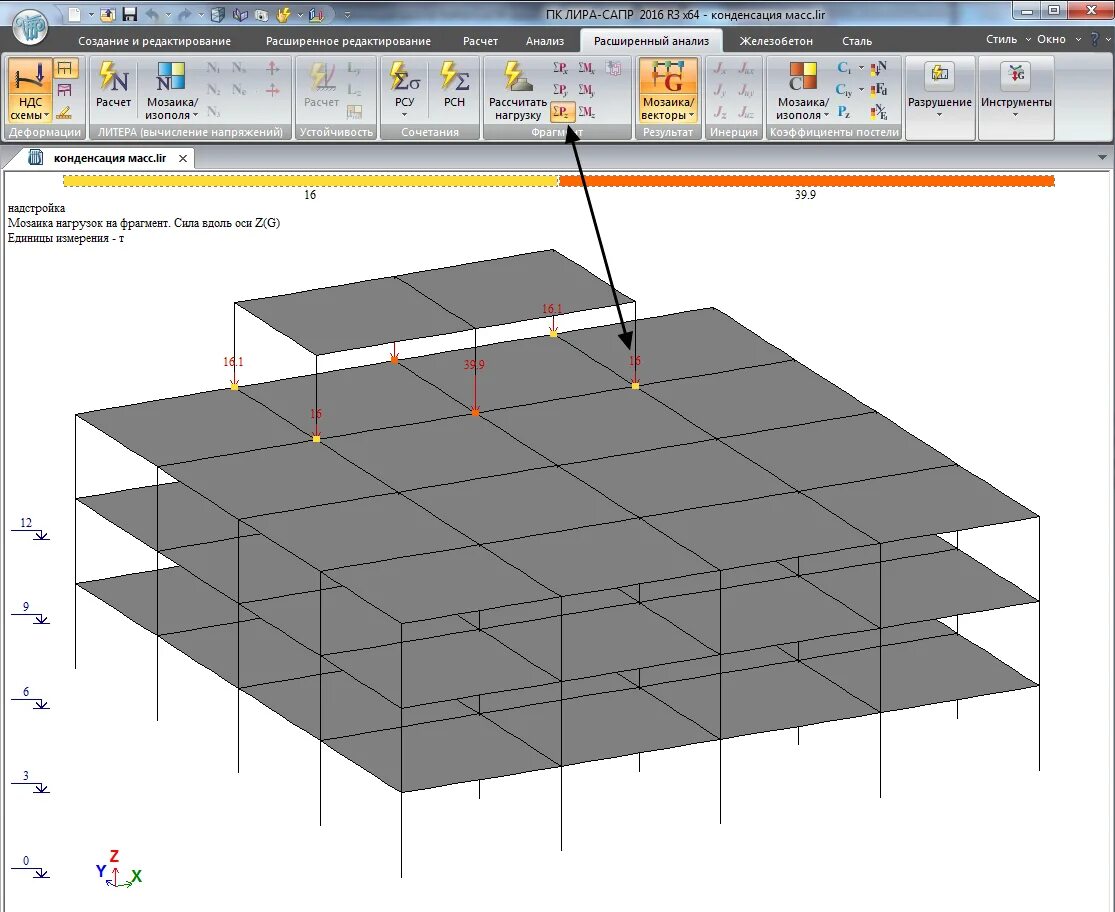Open the Расчет ribbon tab
Viewport: 1115px width, 912px height.
pos(480,41)
